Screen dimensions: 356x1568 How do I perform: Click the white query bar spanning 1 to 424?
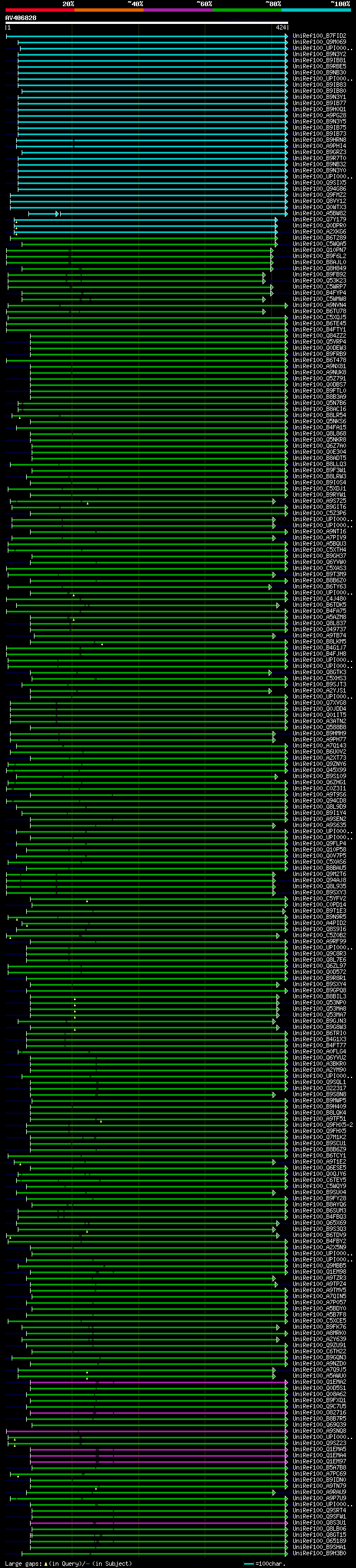pos(147,22)
